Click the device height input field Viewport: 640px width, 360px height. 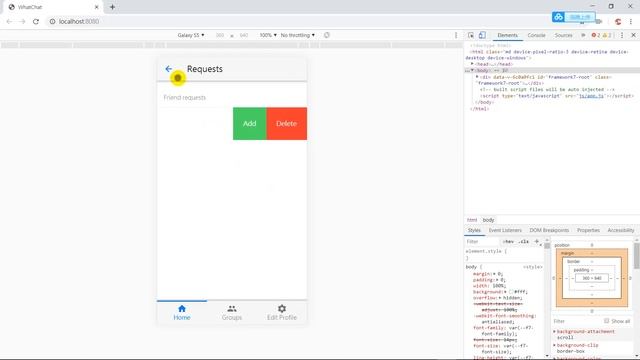pos(244,35)
